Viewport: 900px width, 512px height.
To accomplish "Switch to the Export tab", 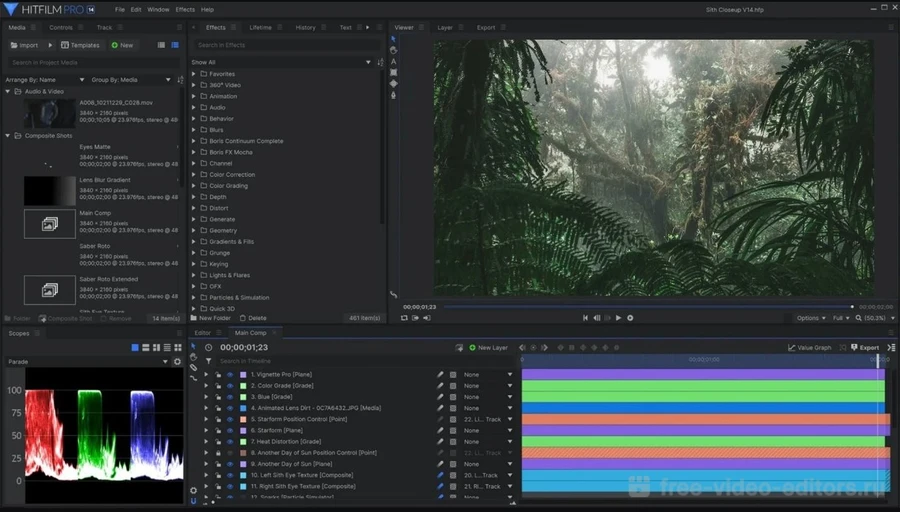I will [x=485, y=28].
